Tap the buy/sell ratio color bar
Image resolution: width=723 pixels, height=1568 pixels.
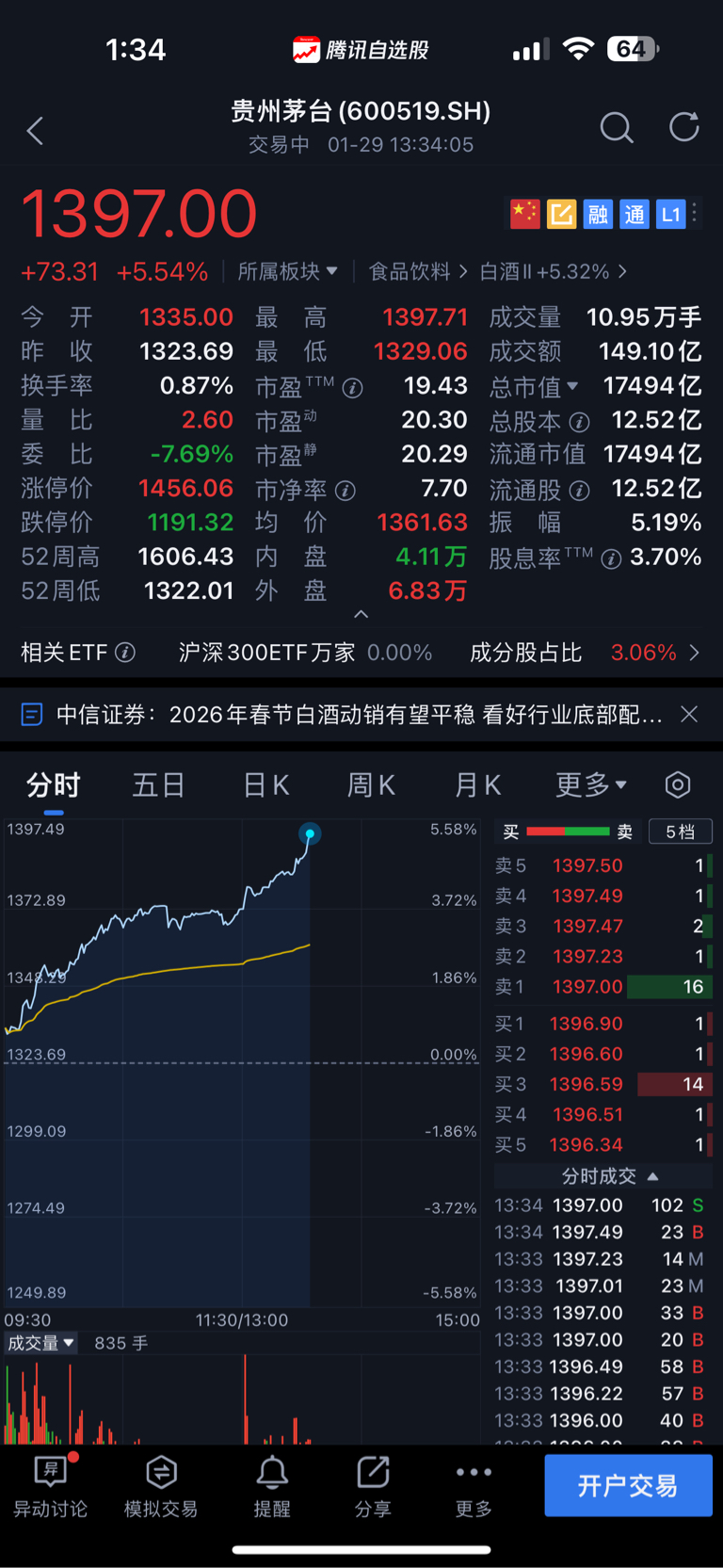pyautogui.click(x=568, y=832)
